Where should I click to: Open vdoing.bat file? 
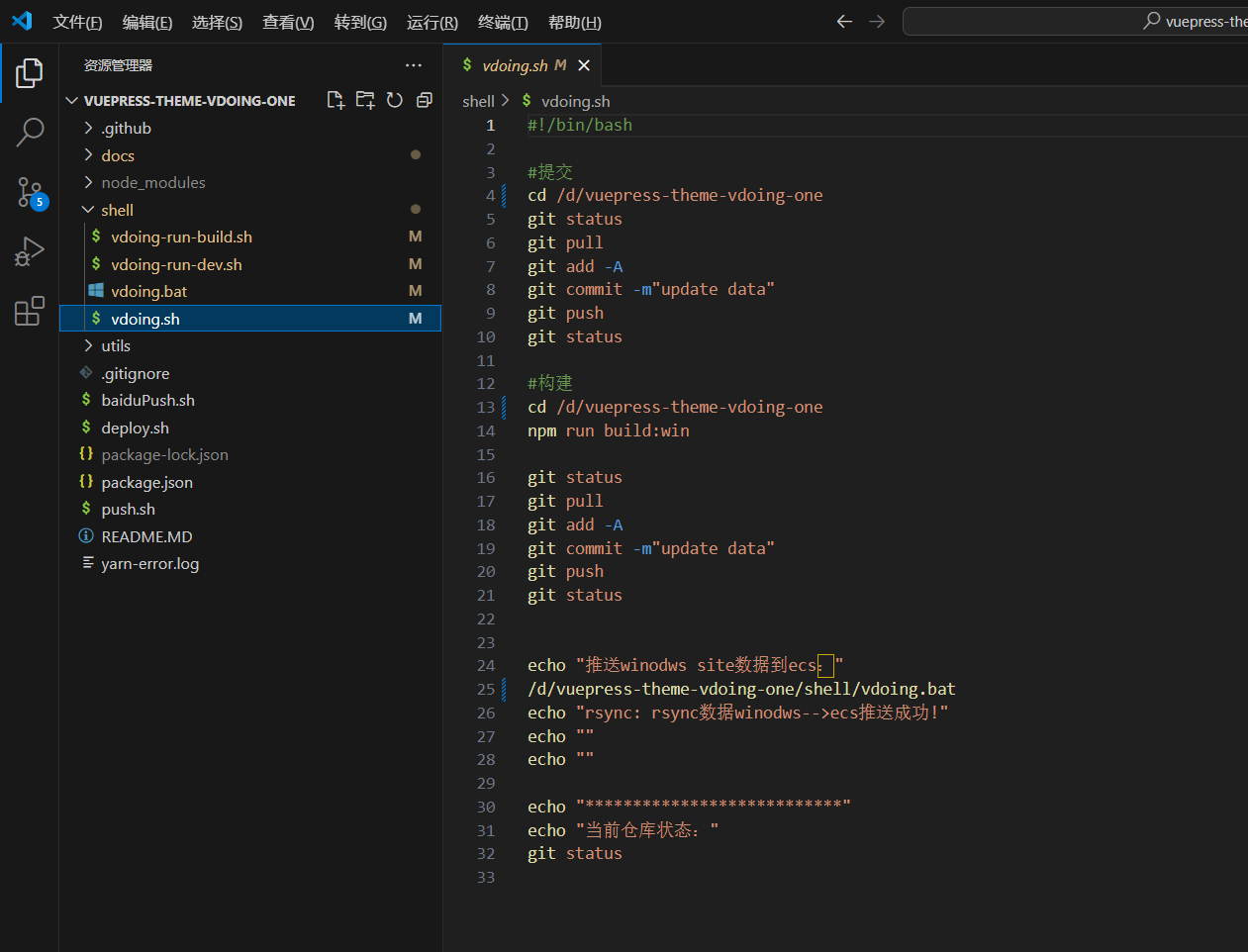pyautogui.click(x=250, y=291)
